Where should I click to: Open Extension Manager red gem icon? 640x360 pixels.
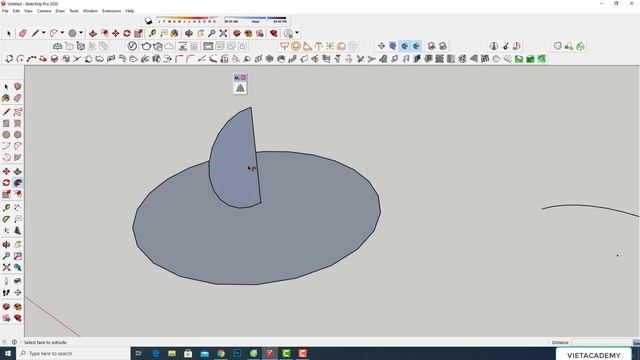click(x=18, y=318)
